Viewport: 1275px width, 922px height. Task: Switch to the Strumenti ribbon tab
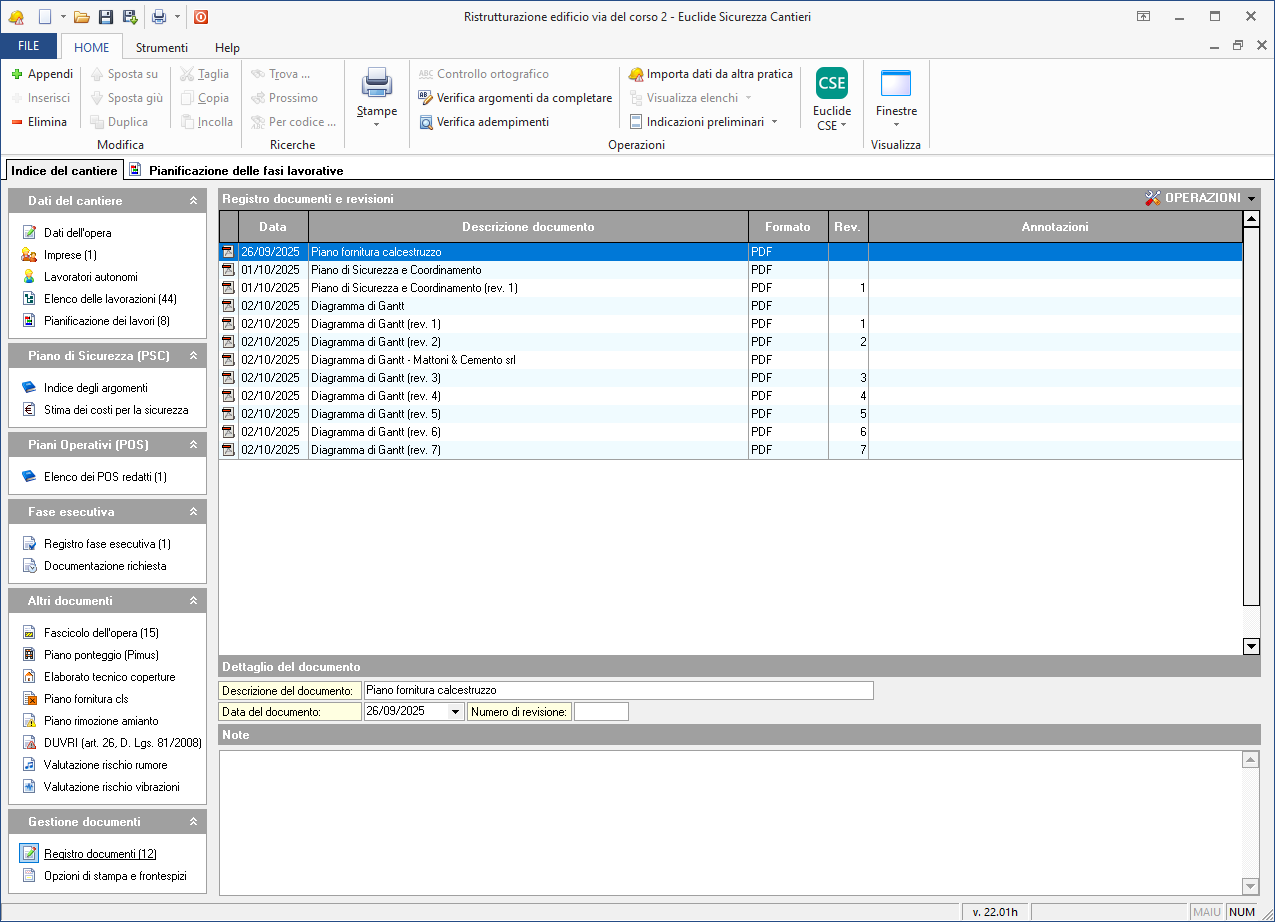tap(161, 47)
